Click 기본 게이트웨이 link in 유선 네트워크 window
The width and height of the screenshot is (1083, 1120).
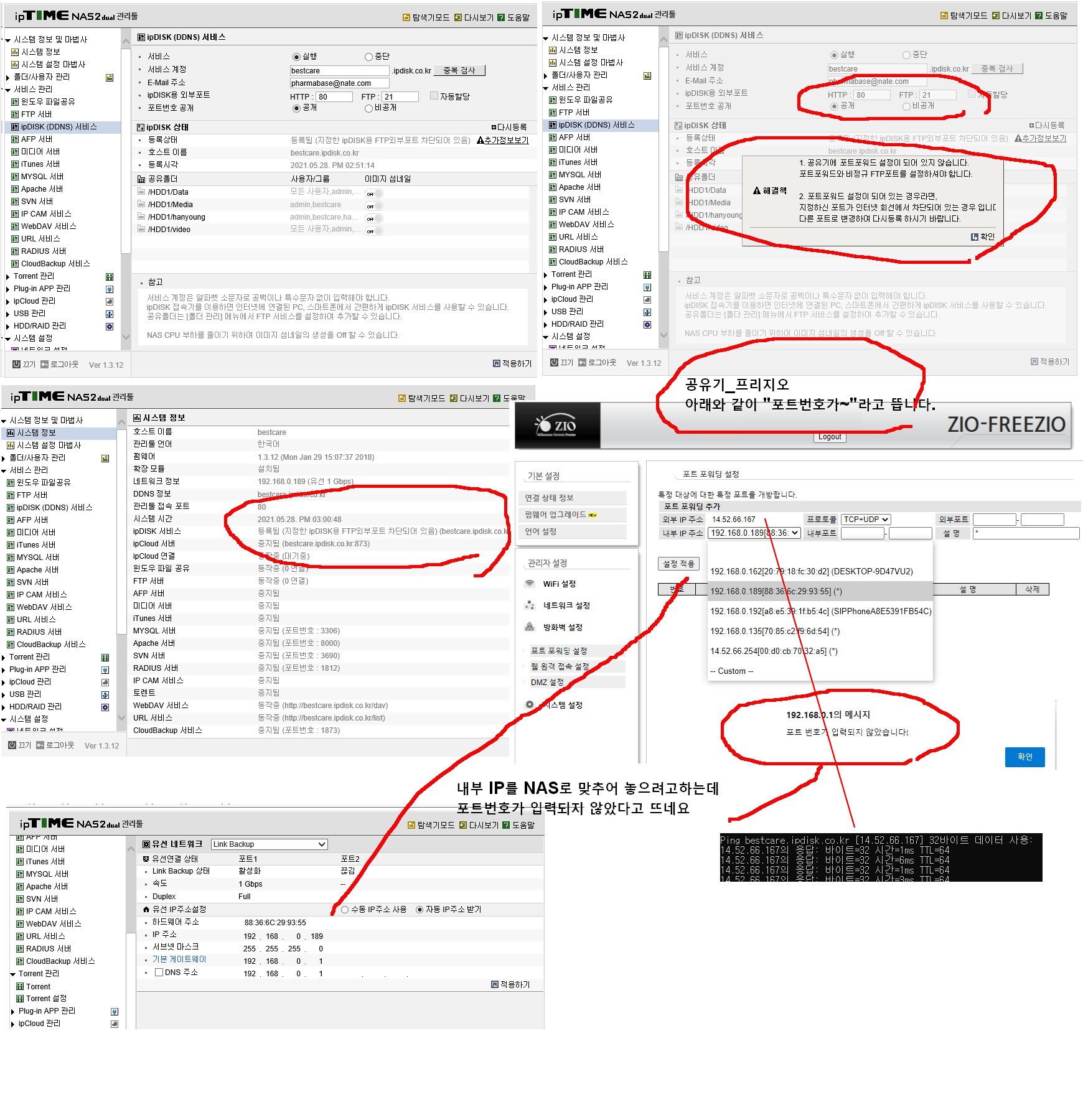click(x=179, y=959)
